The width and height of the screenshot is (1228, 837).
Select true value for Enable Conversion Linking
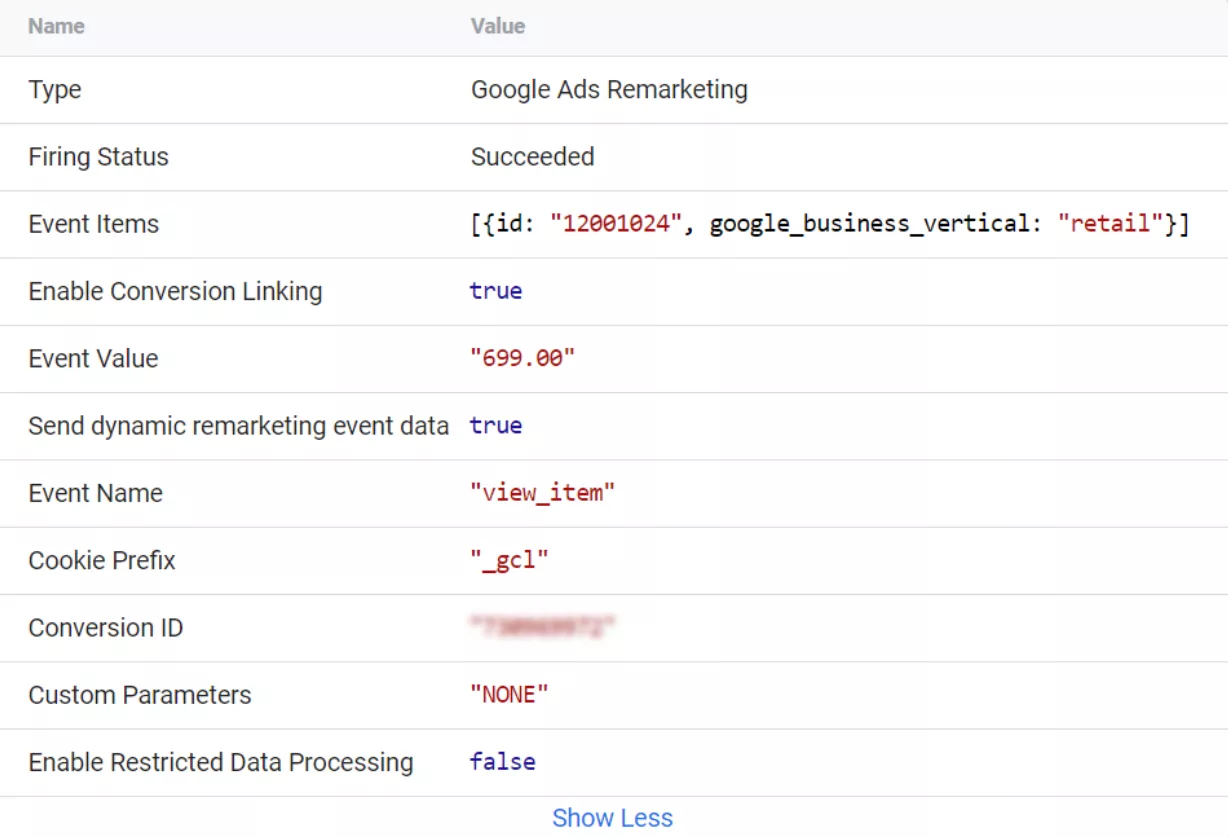point(496,291)
